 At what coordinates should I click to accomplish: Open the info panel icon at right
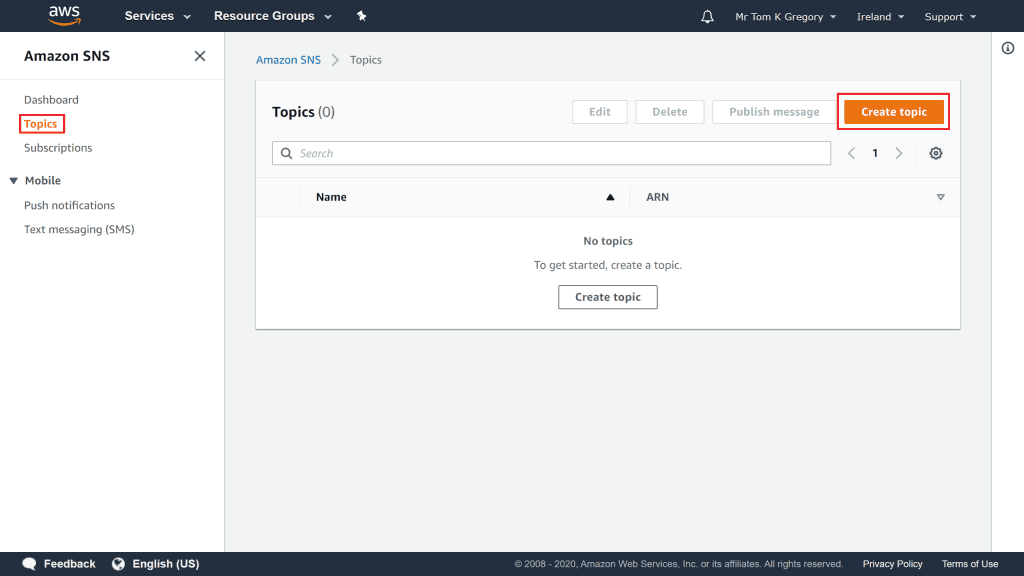click(x=1008, y=49)
